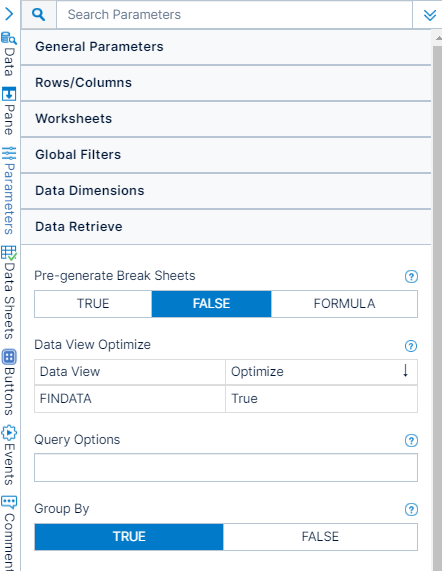Open help for Pre-generate Break Sheets
The image size is (442, 571).
tap(411, 276)
